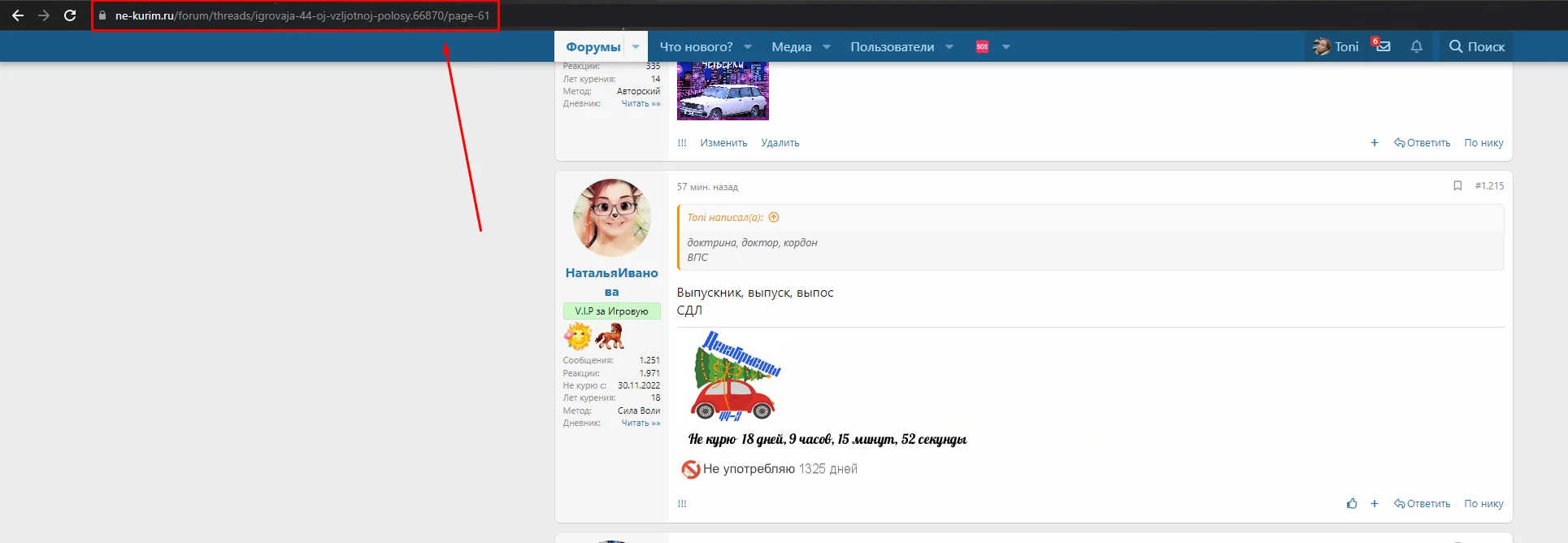Click the Toni avatar in the navbar
This screenshot has width=1568, height=543.
pyautogui.click(x=1321, y=47)
